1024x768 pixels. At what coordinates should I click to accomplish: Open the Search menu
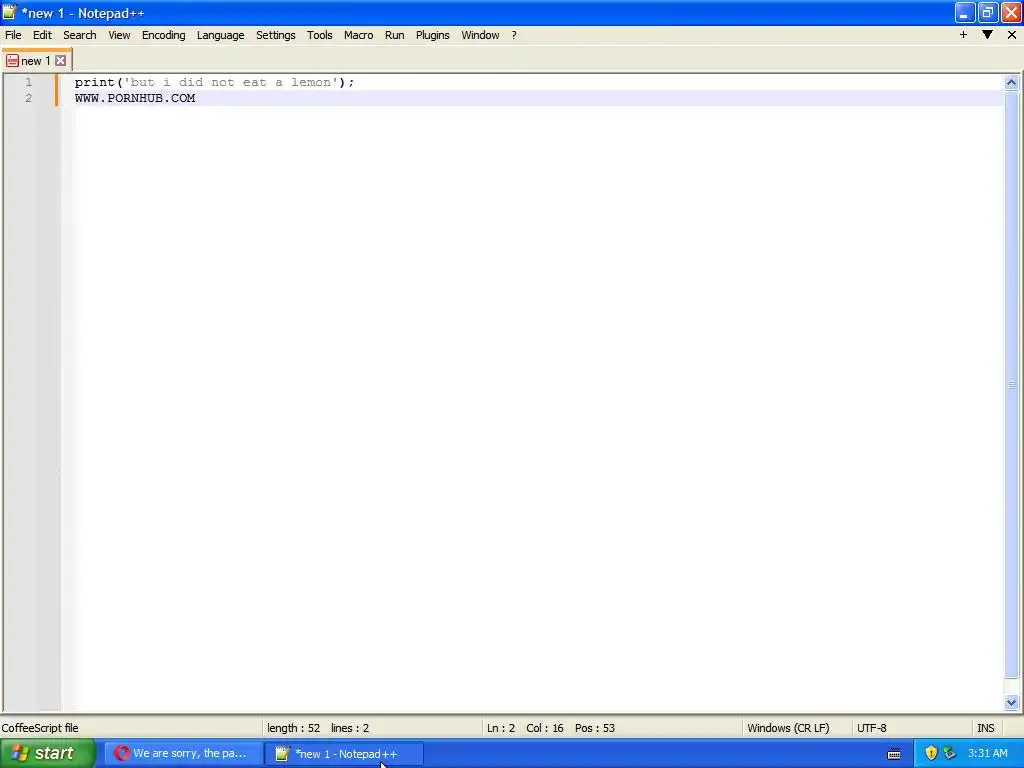tap(80, 35)
